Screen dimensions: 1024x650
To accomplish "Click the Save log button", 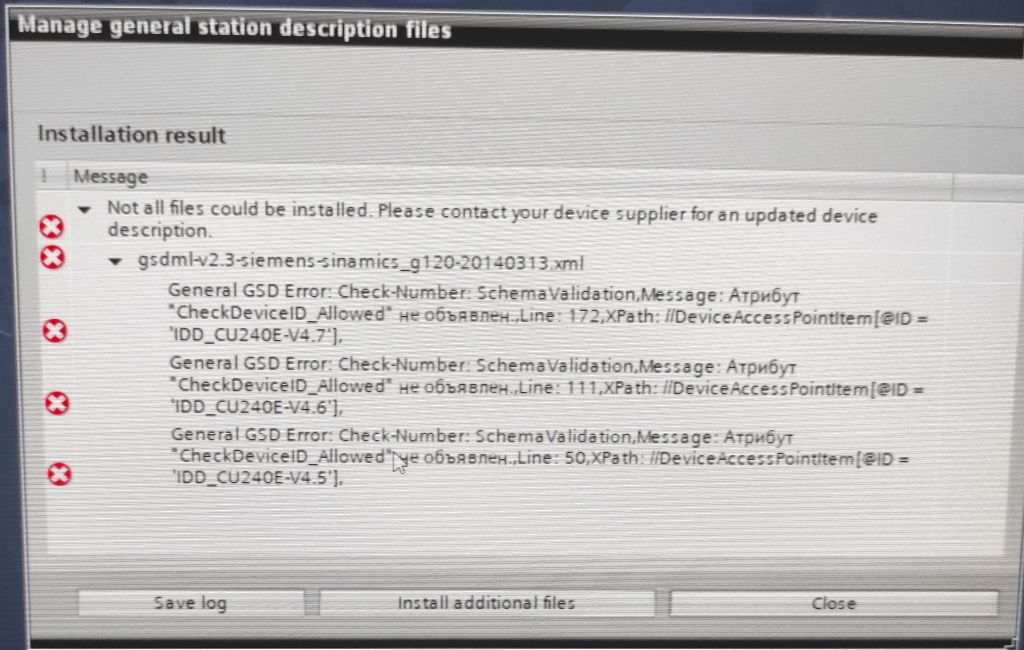I will [191, 602].
